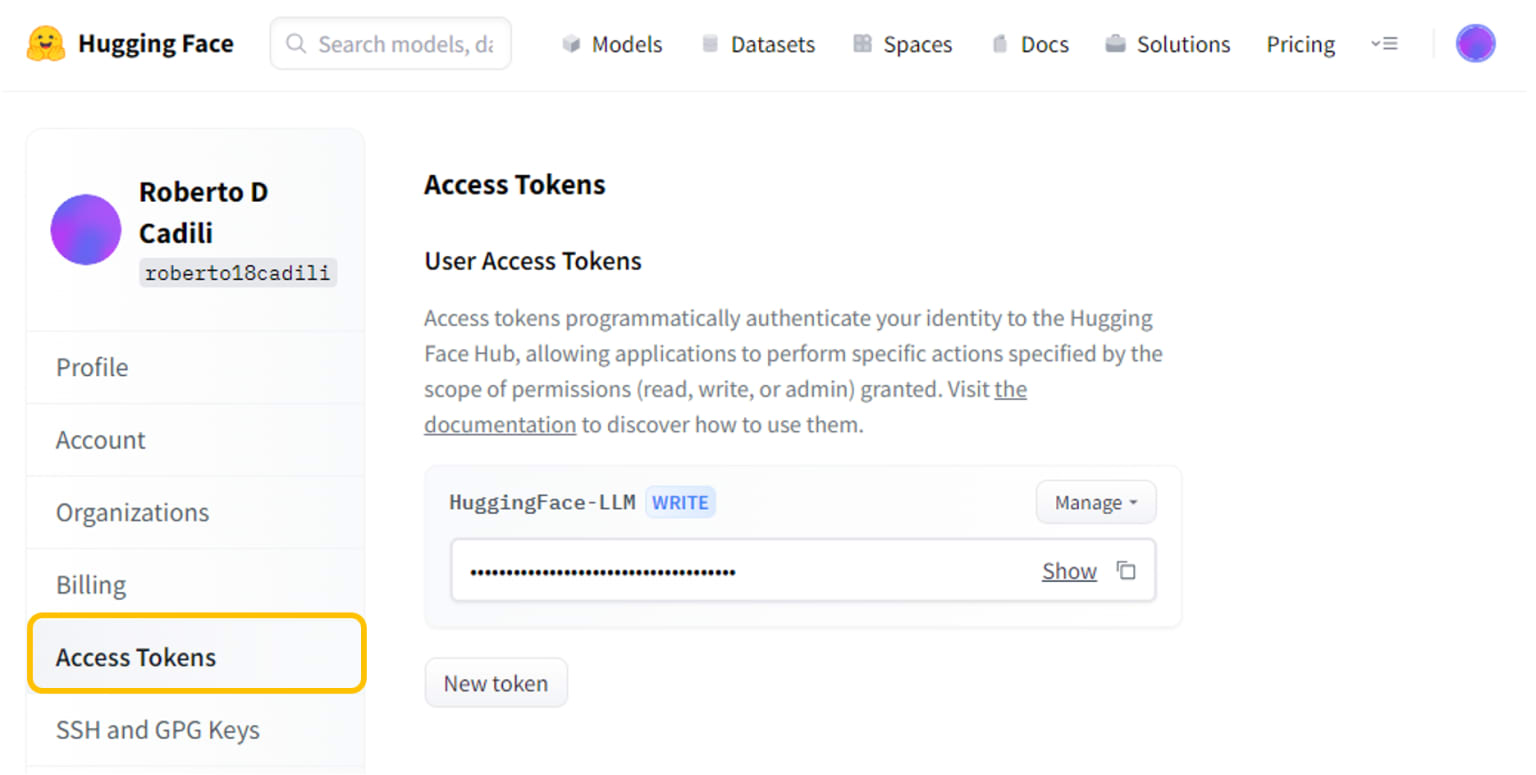Click the document icon beside Docs
The width and height of the screenshot is (1536, 775).
pyautogui.click(x=999, y=44)
